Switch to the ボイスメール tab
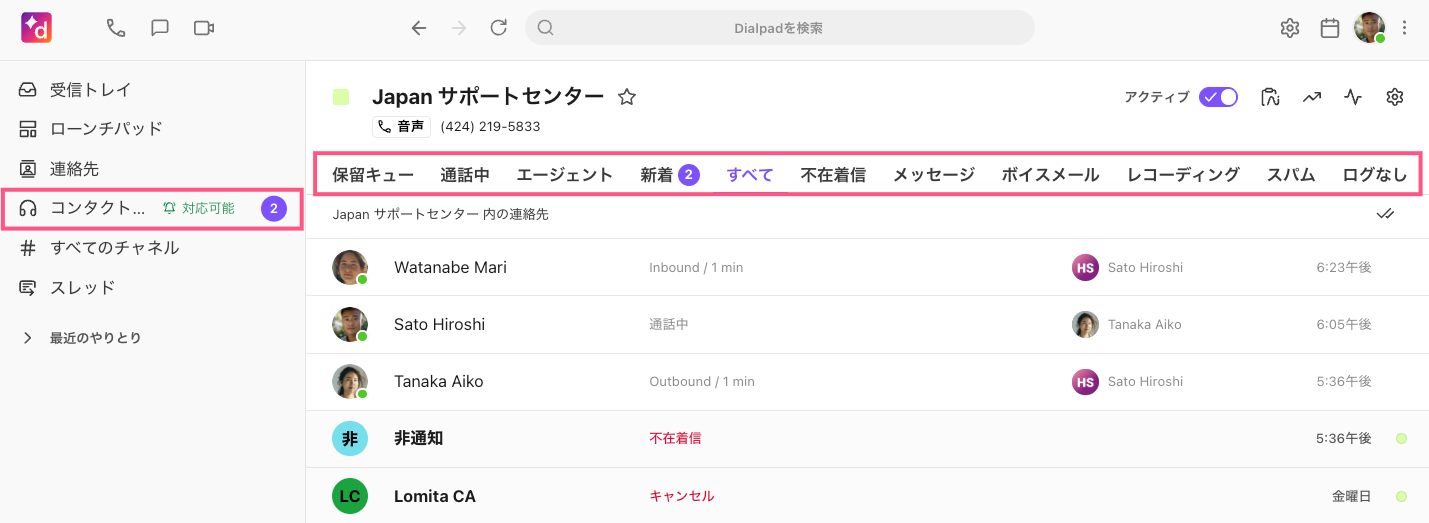Viewport: 1429px width, 523px height. 1050,175
